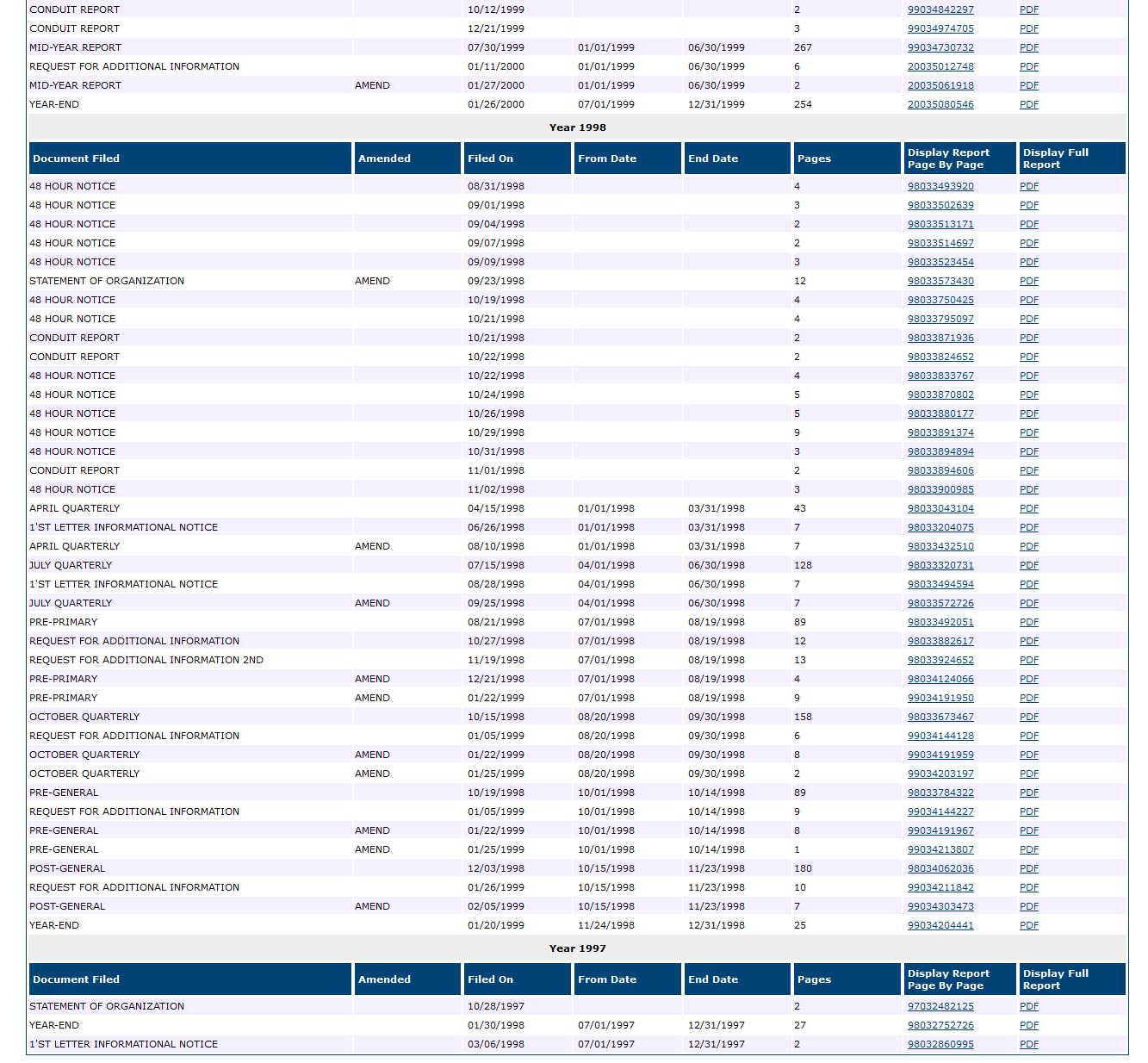The image size is (1148, 1063).
Task: Open 1997 statement of organization 97032482125
Action: tap(940, 1006)
